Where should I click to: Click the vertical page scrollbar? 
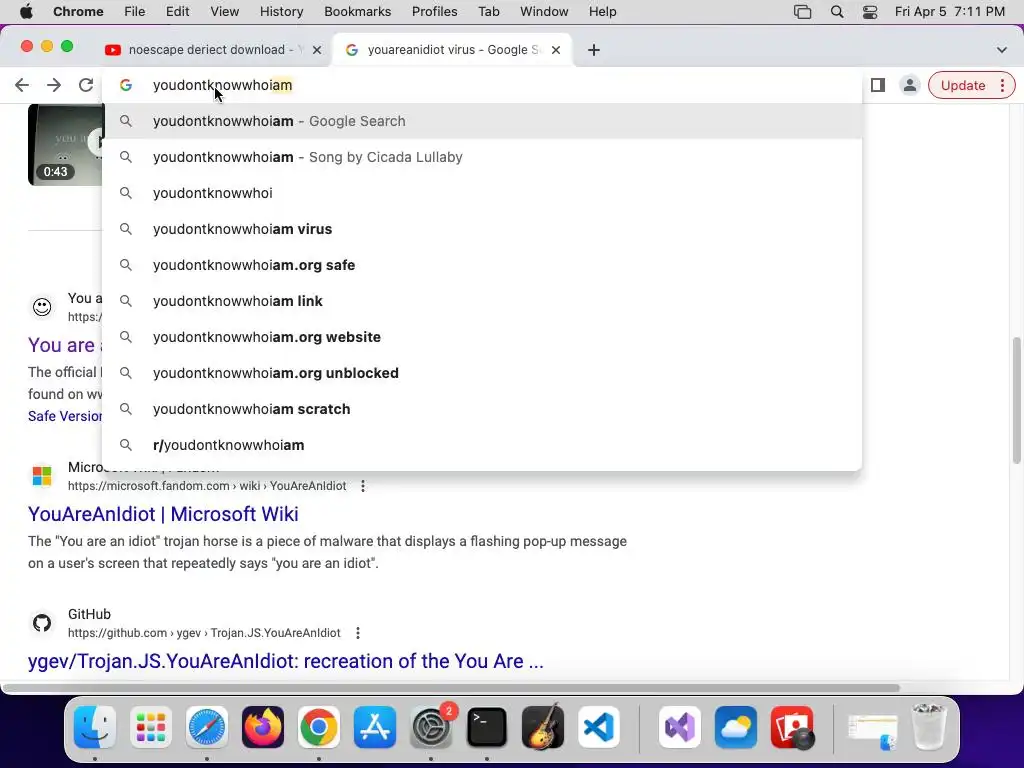[x=1016, y=400]
